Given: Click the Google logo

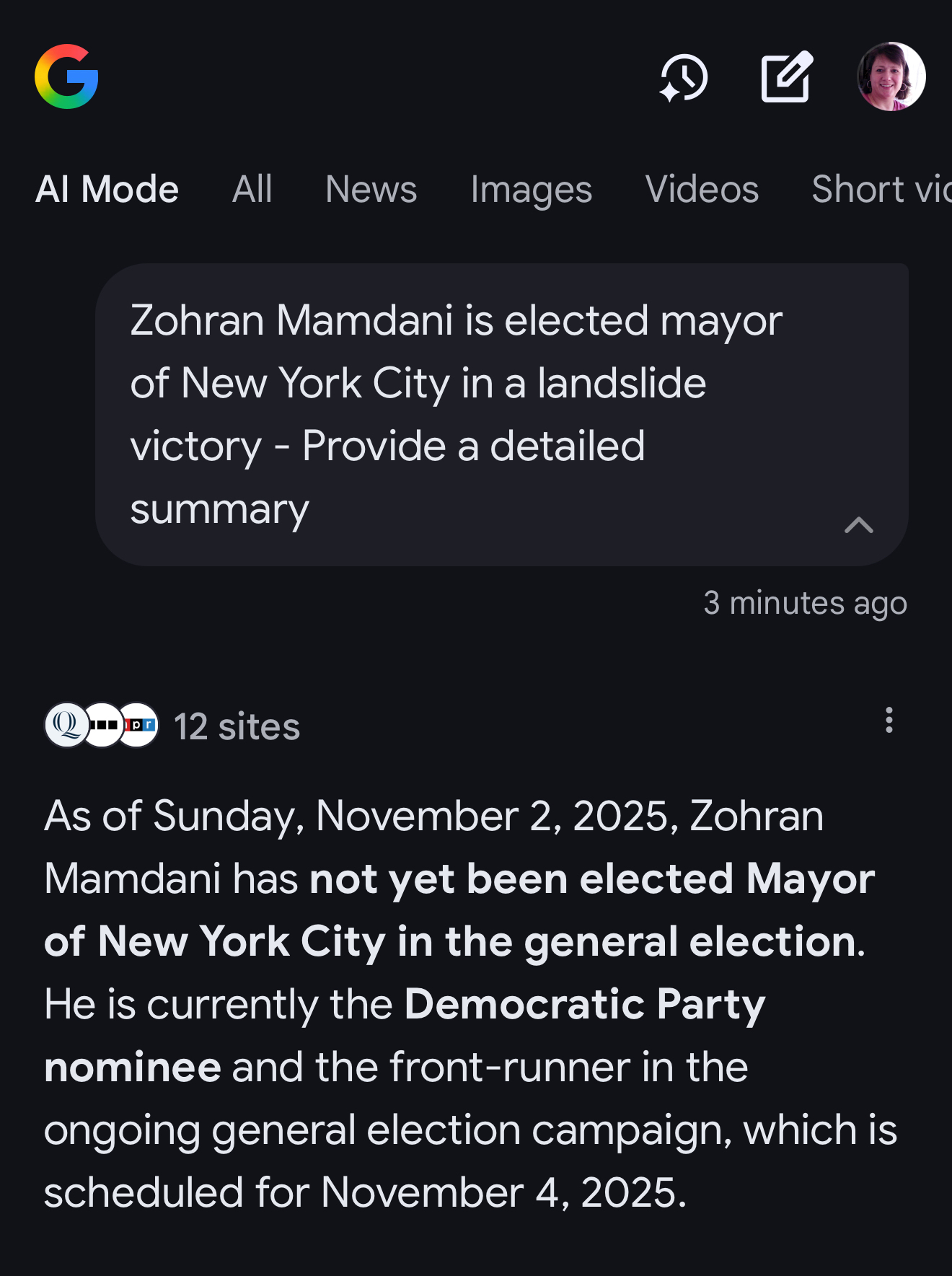Looking at the screenshot, I should pyautogui.click(x=66, y=76).
